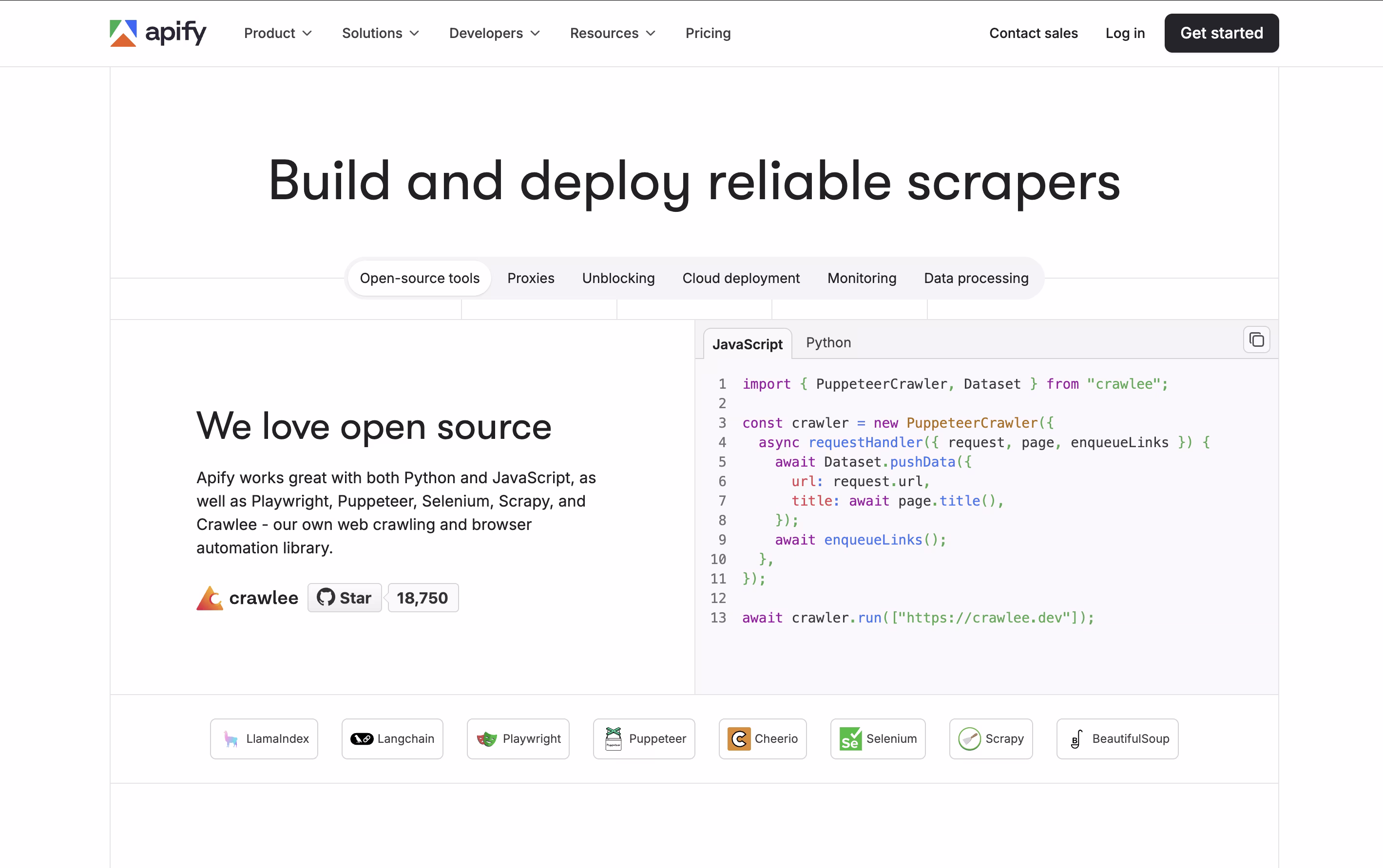The image size is (1383, 868).
Task: Show the Python code tab
Action: click(828, 343)
